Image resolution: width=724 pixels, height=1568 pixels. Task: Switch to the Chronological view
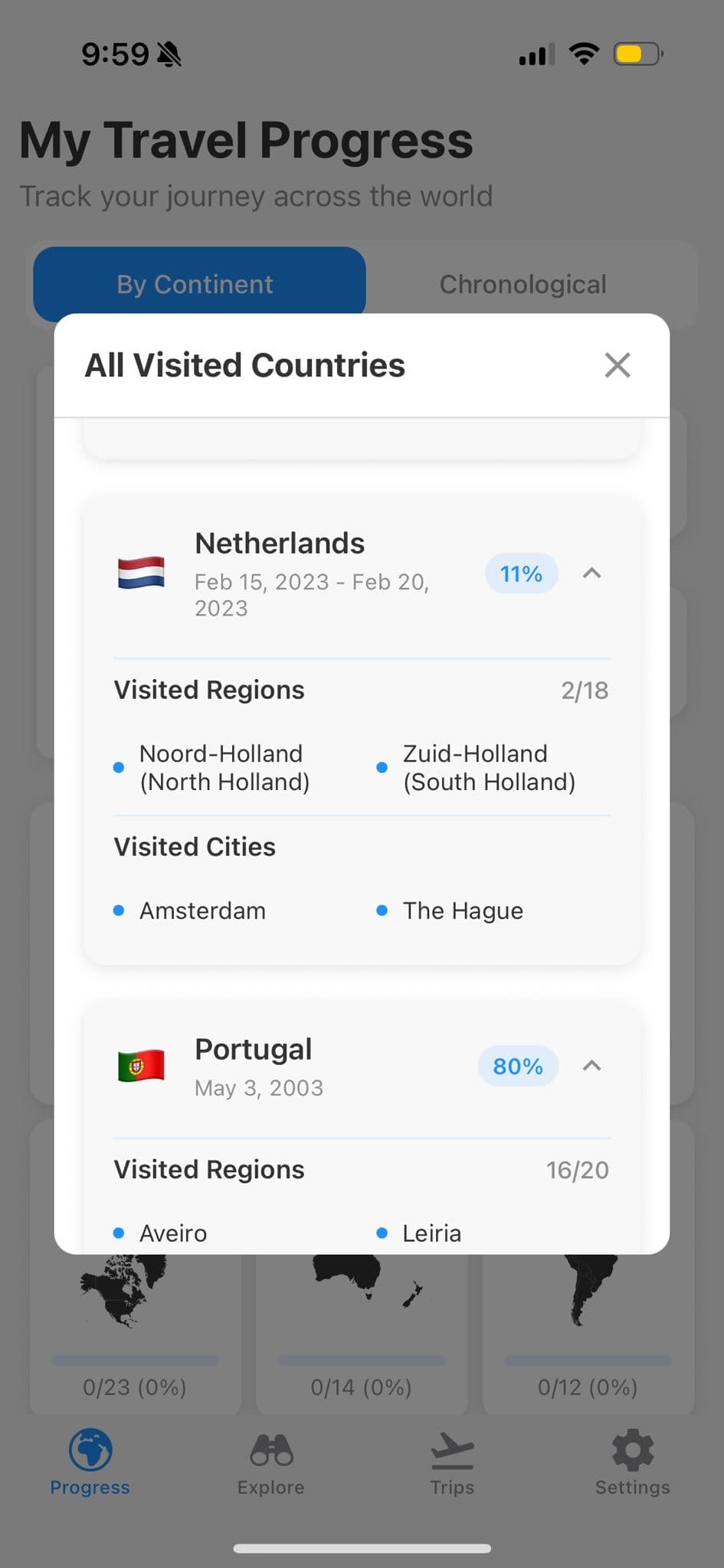(x=523, y=284)
